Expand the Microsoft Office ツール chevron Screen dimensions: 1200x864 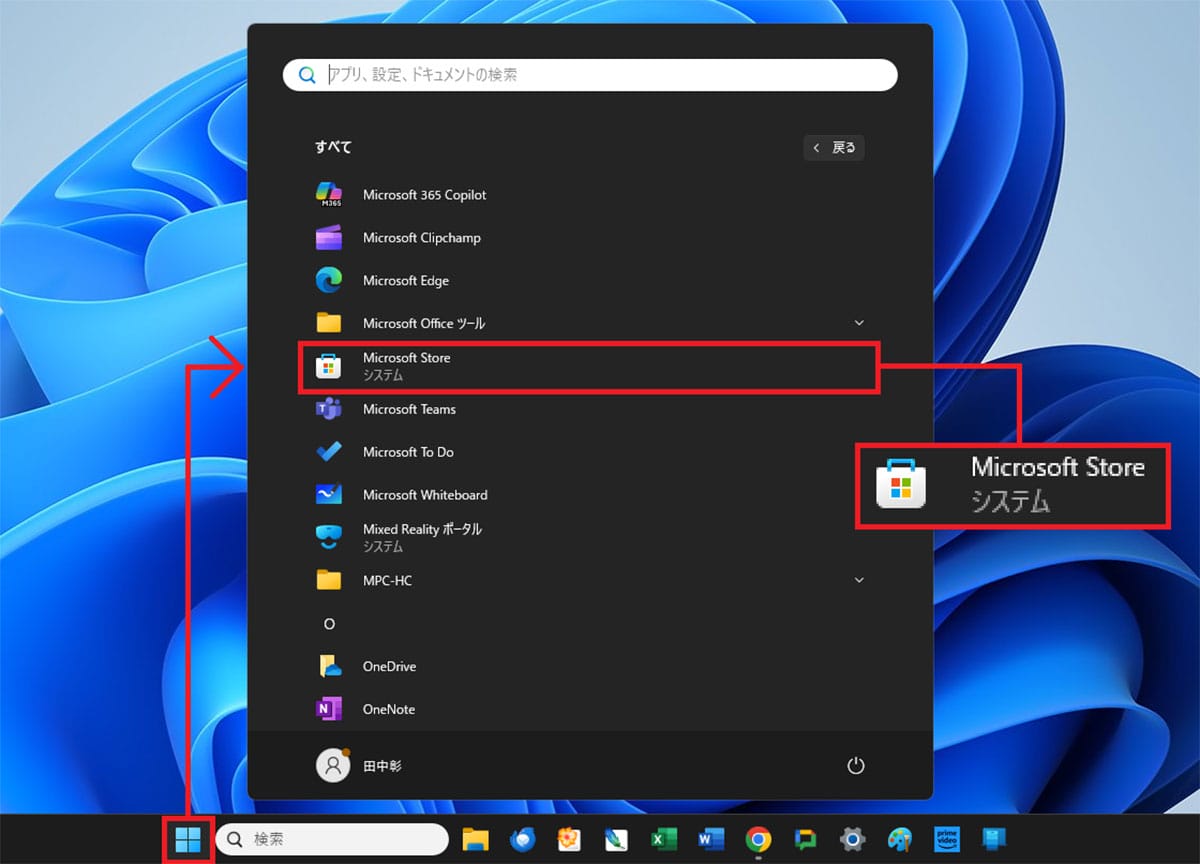(x=859, y=323)
